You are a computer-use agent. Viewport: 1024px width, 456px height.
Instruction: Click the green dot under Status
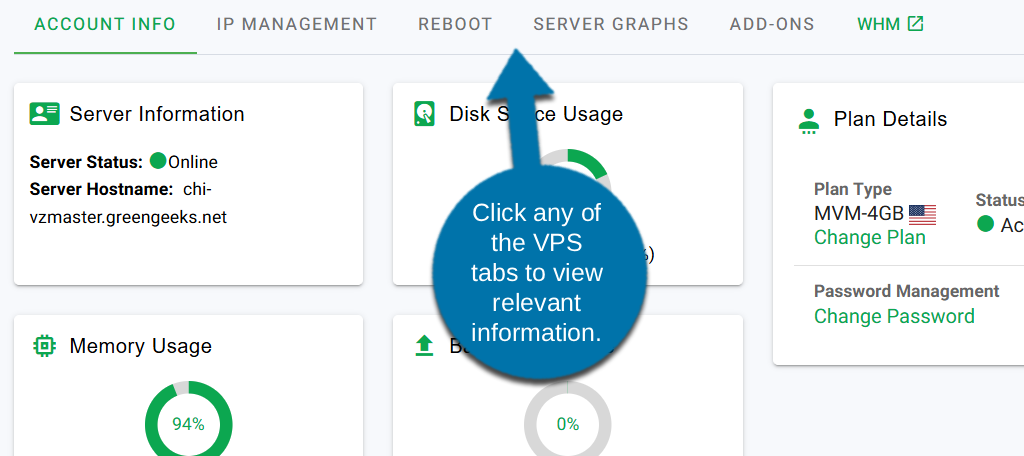(x=986, y=224)
